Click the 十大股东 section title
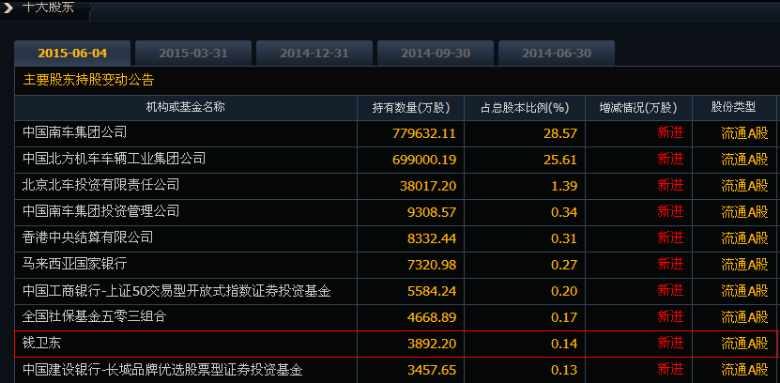780x383 pixels. tap(48, 7)
